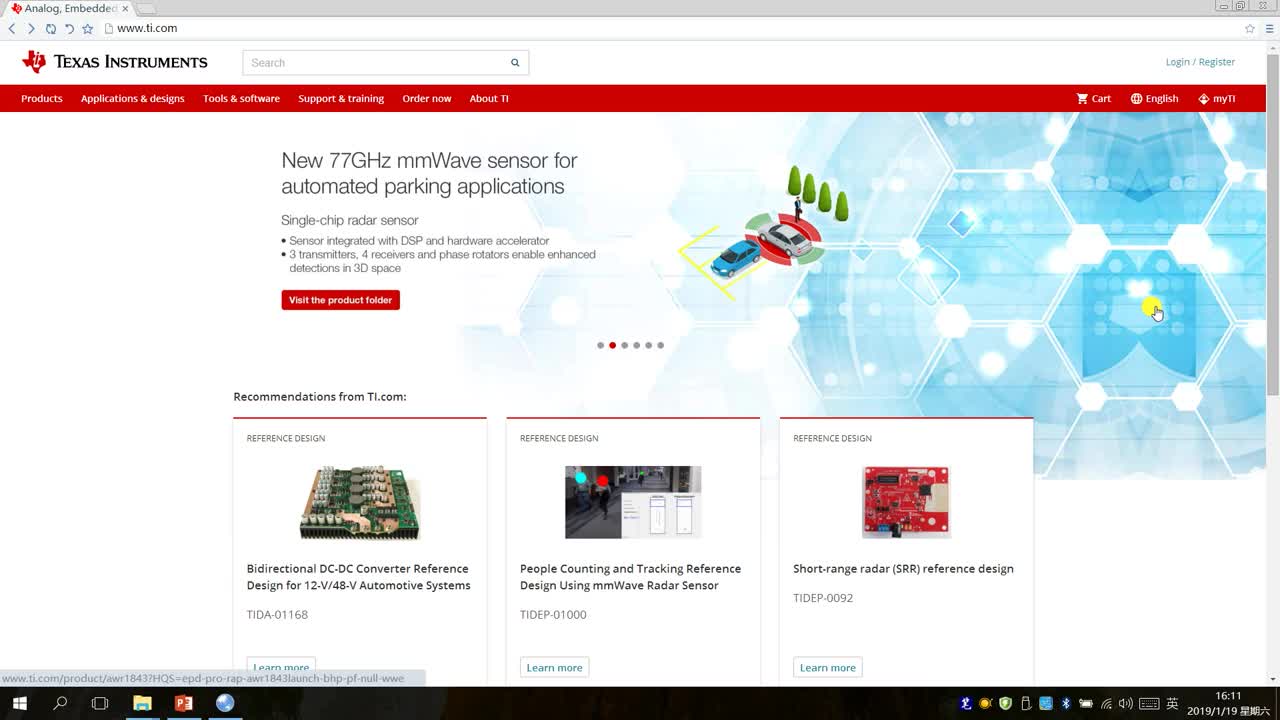
Task: Open the myTI account menu
Action: click(x=1217, y=99)
